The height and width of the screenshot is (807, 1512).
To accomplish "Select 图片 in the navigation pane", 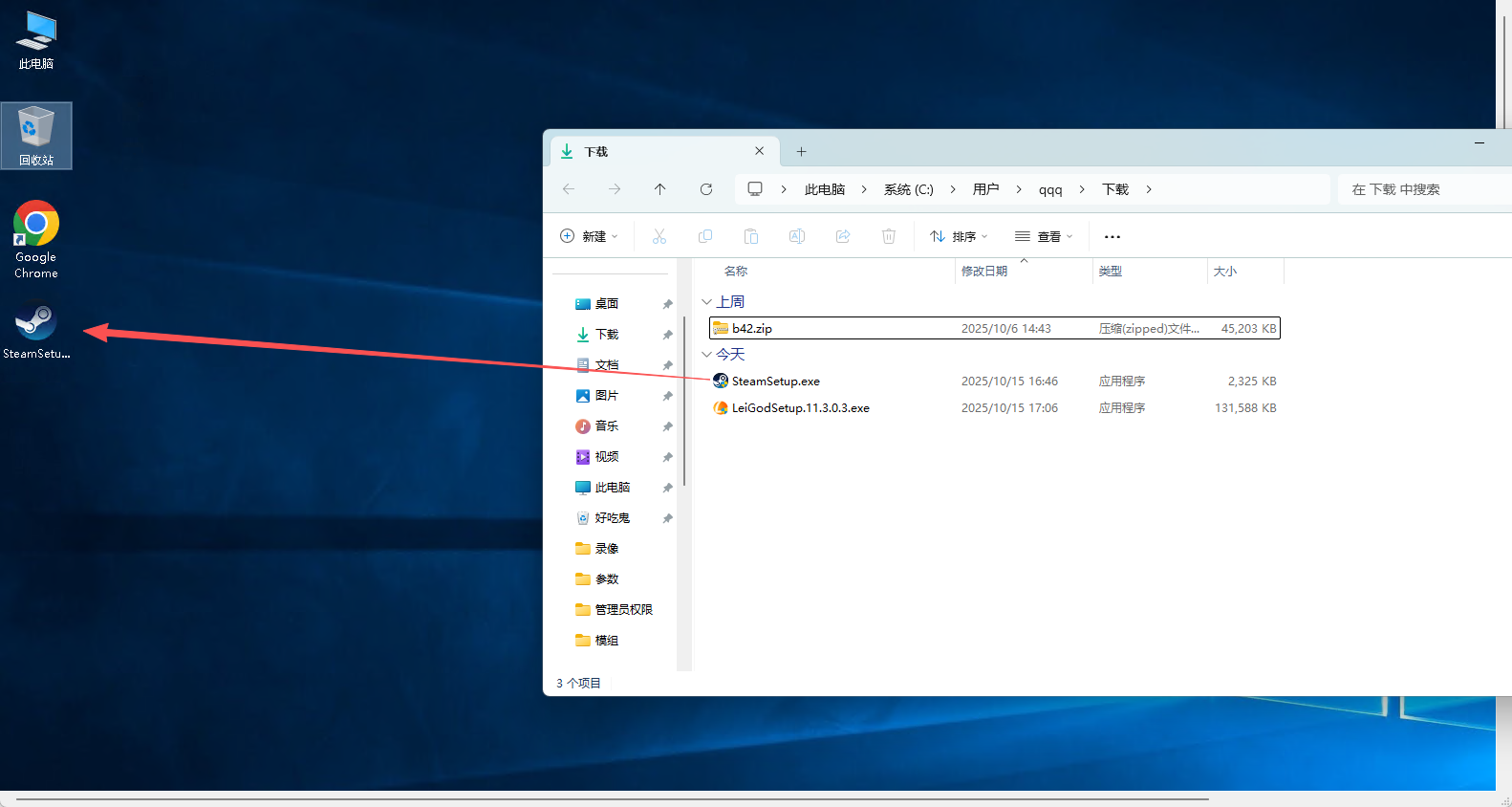I will (x=606, y=396).
